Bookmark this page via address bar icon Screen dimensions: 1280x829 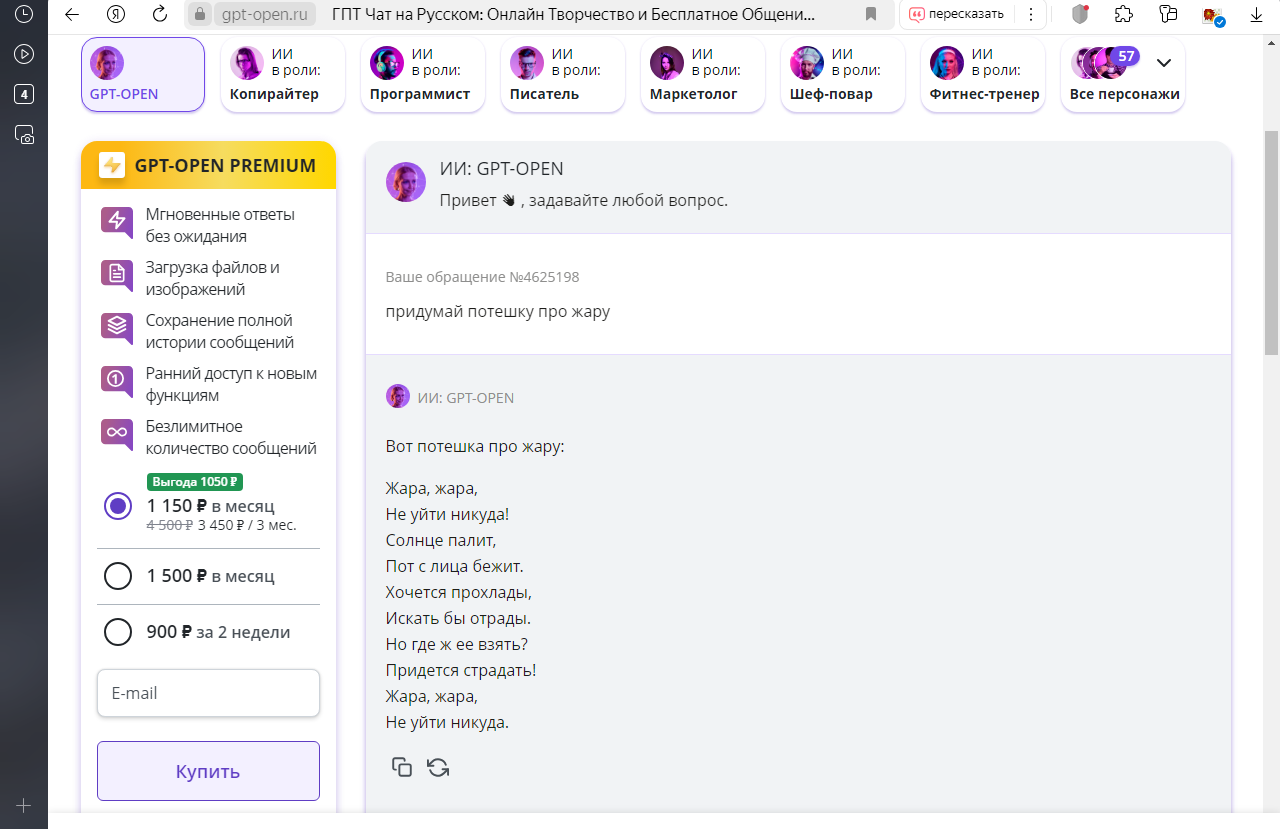(x=871, y=14)
